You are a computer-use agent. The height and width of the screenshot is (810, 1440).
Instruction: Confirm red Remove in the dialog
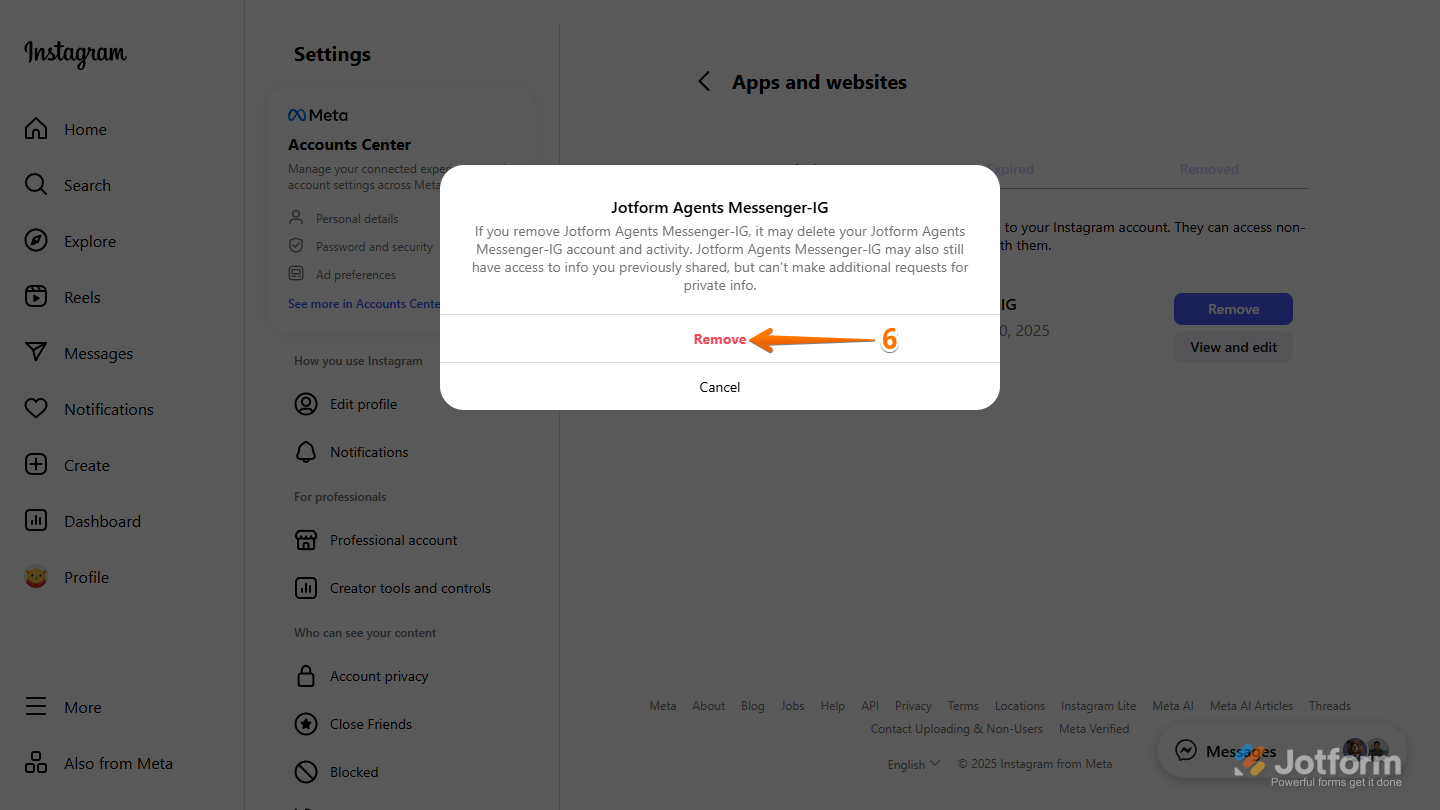click(720, 339)
